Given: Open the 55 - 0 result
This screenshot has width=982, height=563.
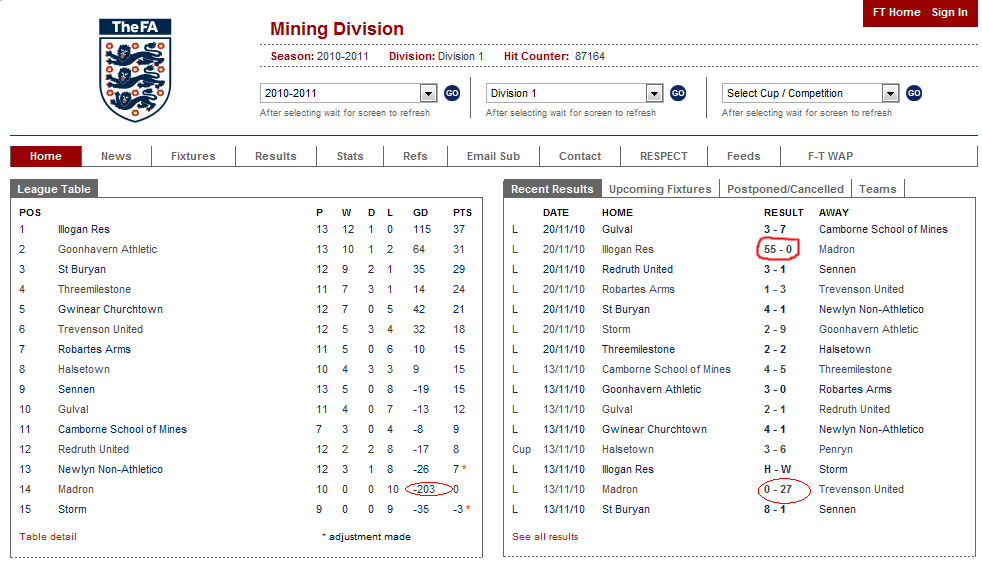Looking at the screenshot, I should point(777,249).
